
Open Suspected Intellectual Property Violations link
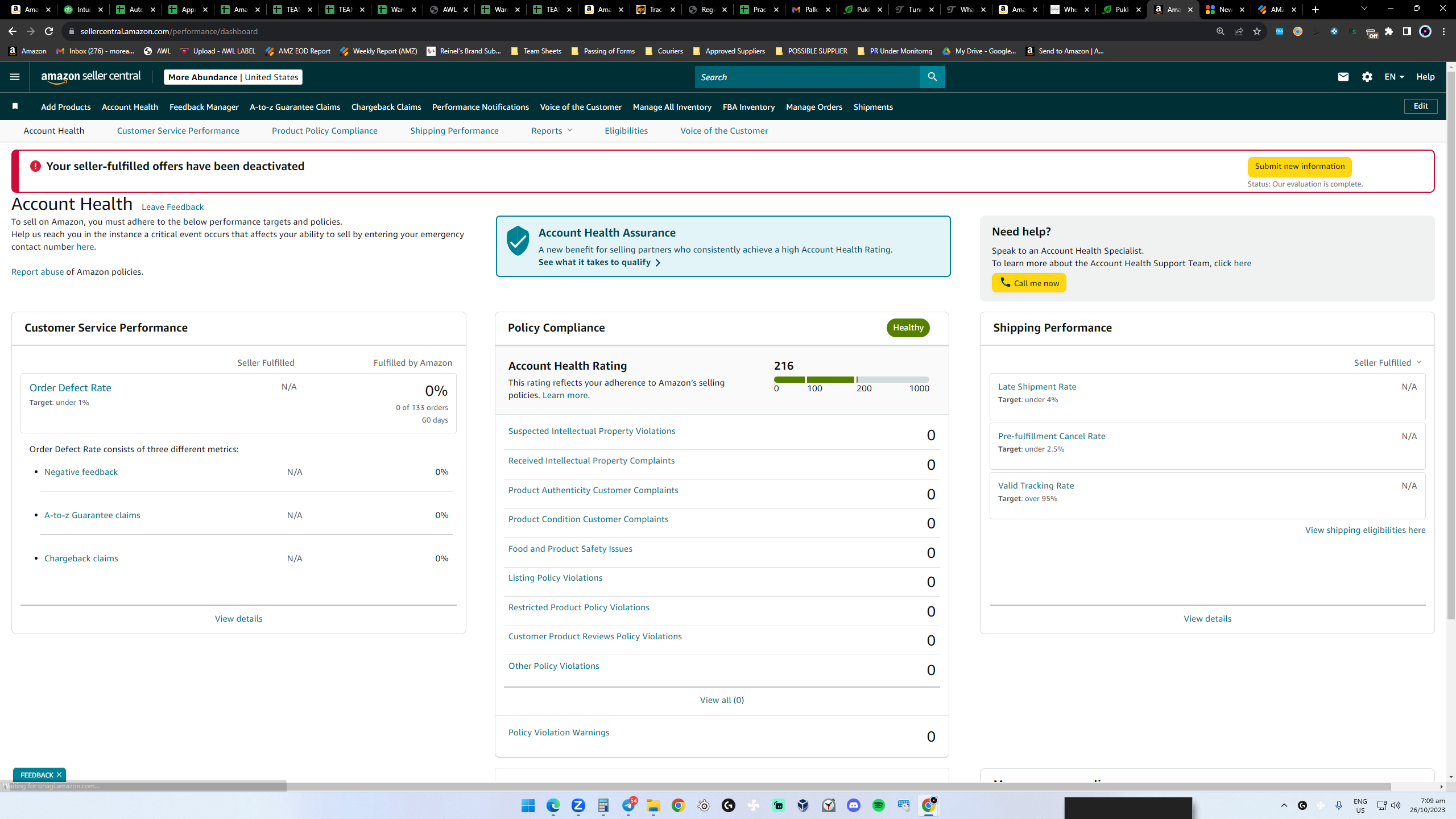(591, 431)
